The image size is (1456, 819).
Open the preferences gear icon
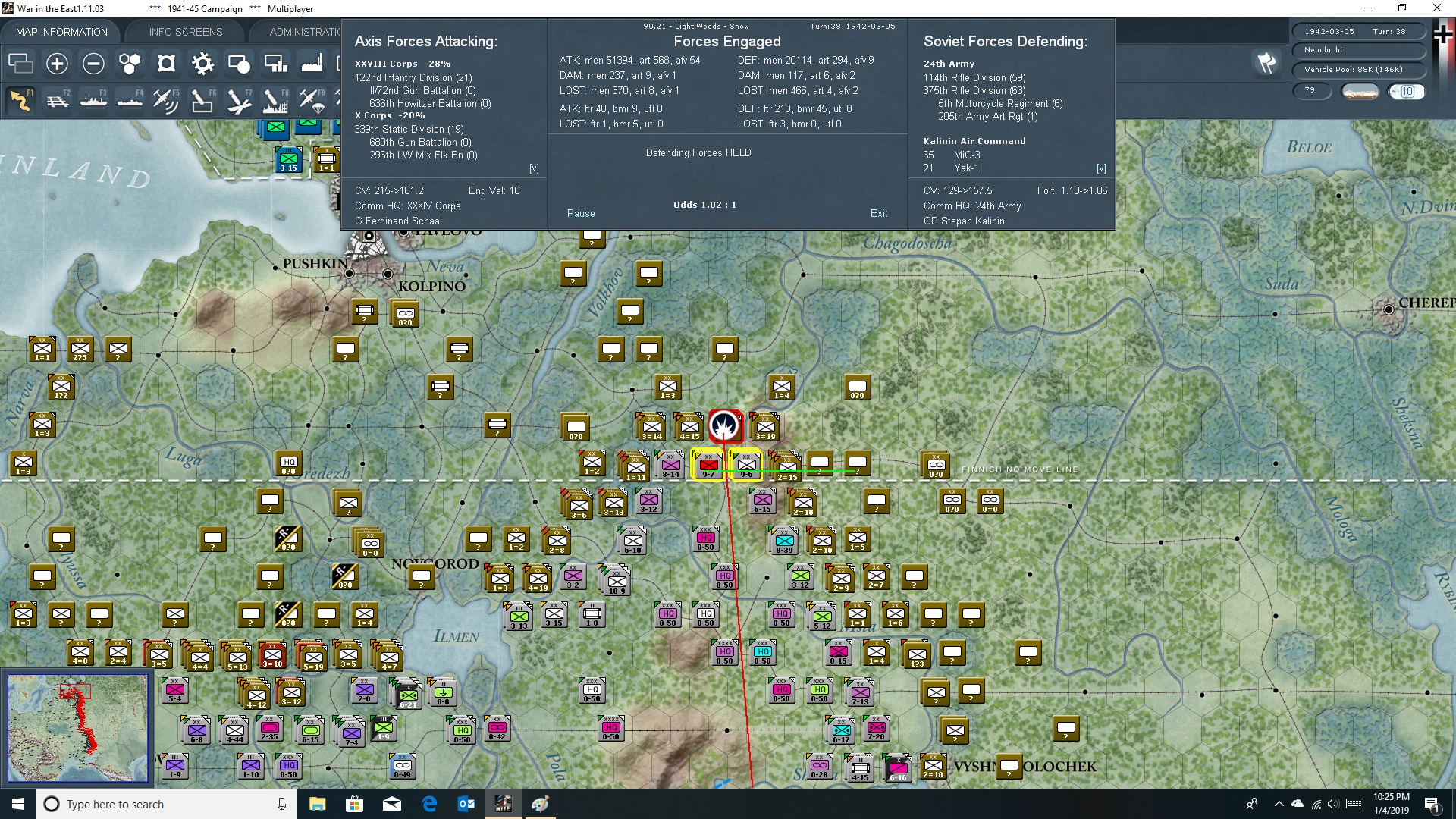202,64
